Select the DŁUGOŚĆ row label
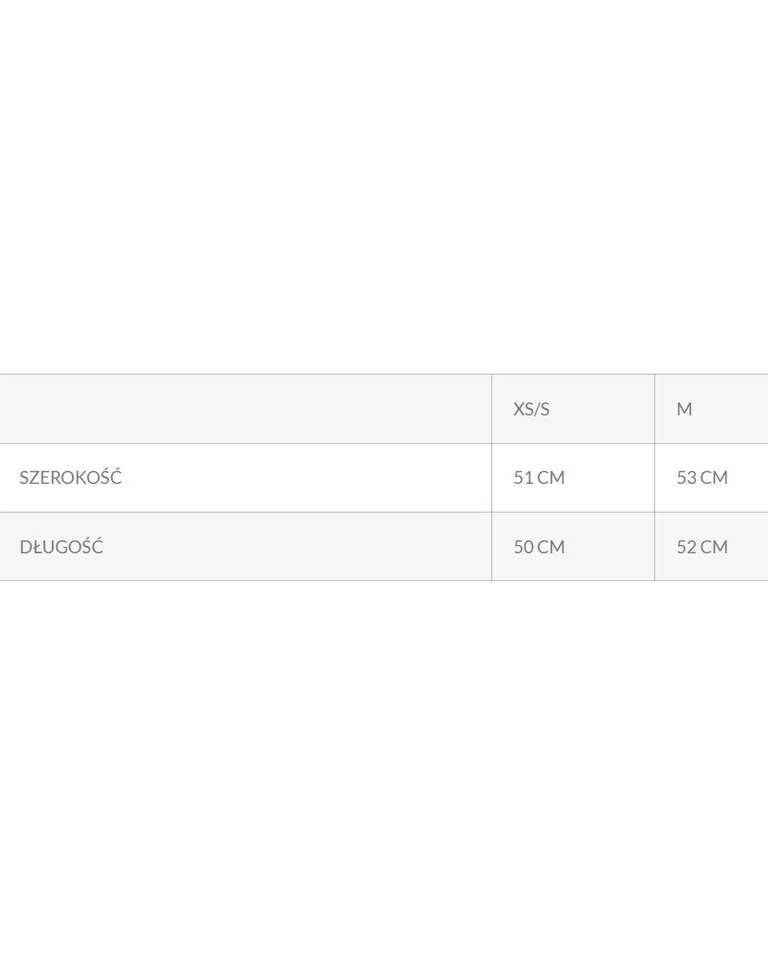Screen dimensions: 768x953 tap(61, 547)
